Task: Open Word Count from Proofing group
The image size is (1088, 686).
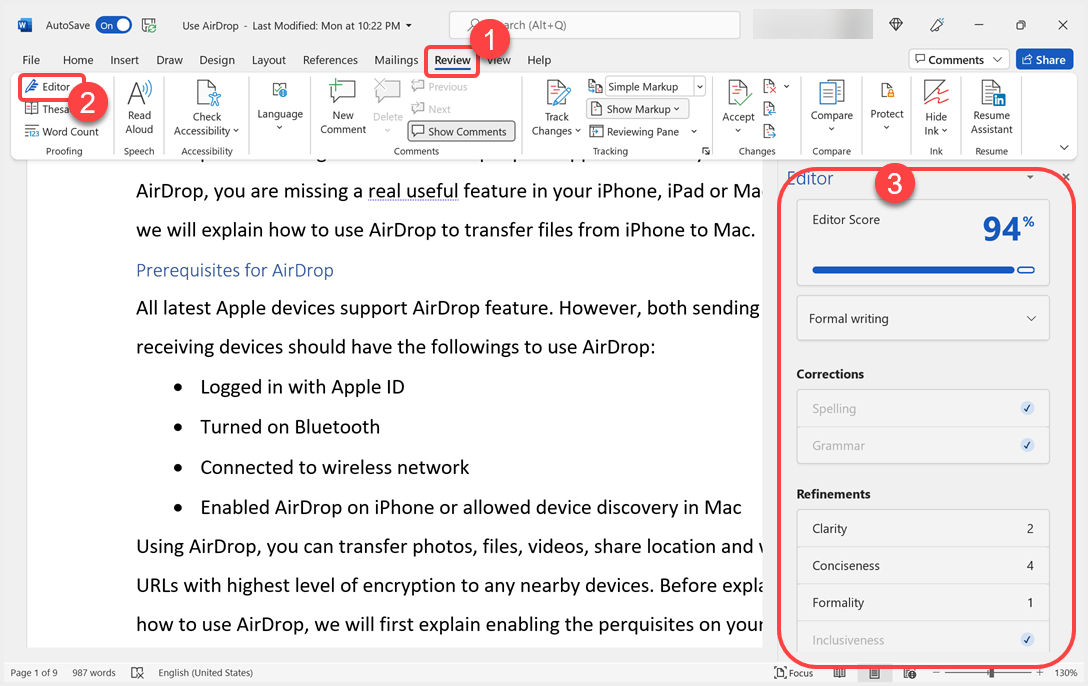Action: [62, 131]
